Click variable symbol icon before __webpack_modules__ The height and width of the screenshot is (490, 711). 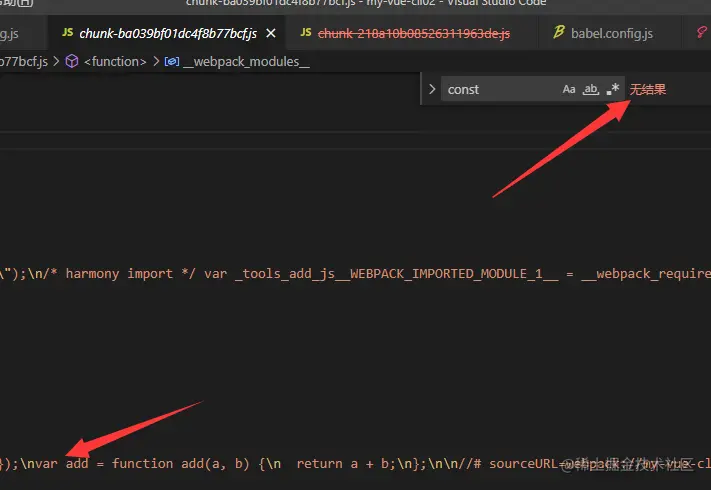tap(172, 61)
